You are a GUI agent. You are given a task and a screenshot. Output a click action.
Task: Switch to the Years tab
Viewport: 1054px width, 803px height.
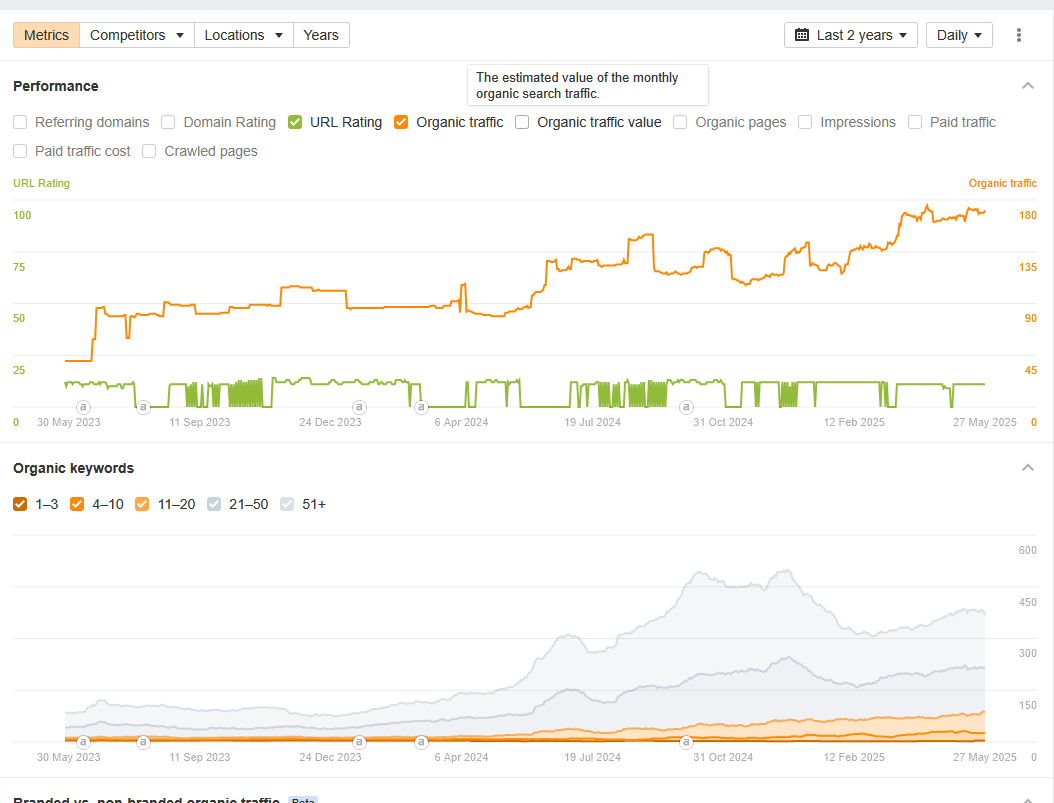[x=321, y=35]
